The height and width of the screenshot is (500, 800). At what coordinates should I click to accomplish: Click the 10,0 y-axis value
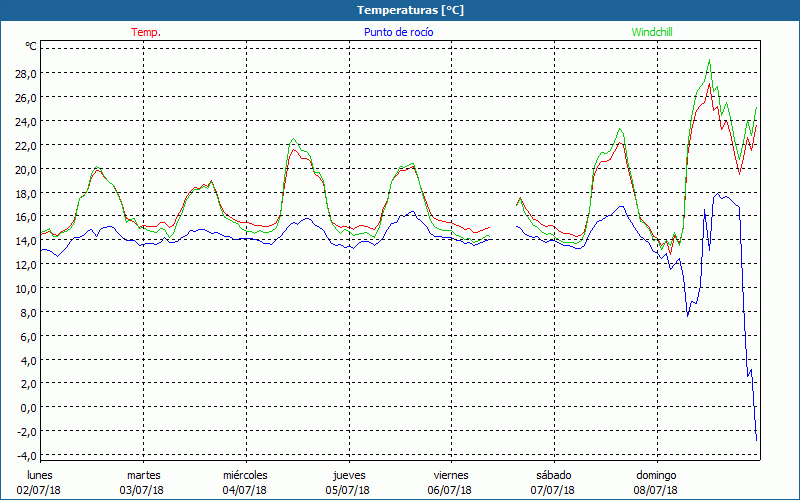[x=26, y=289]
